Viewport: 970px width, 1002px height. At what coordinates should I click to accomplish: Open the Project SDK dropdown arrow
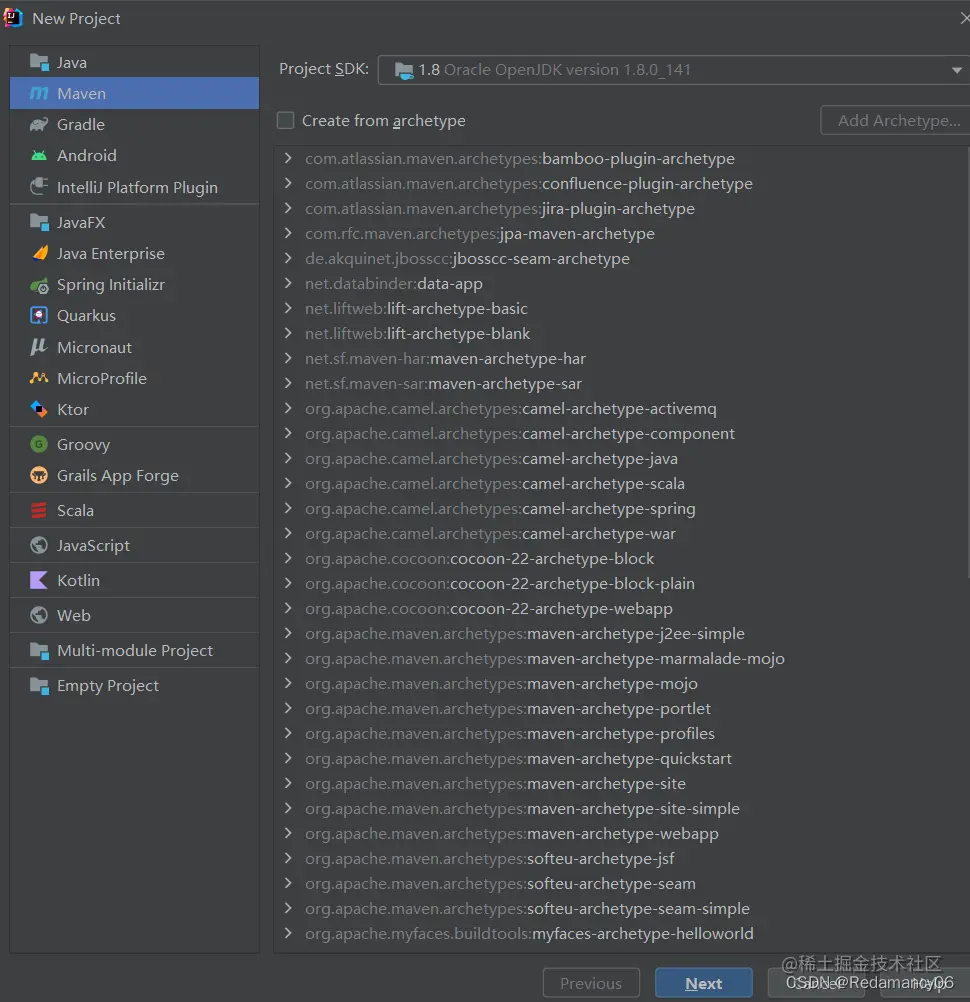(957, 70)
